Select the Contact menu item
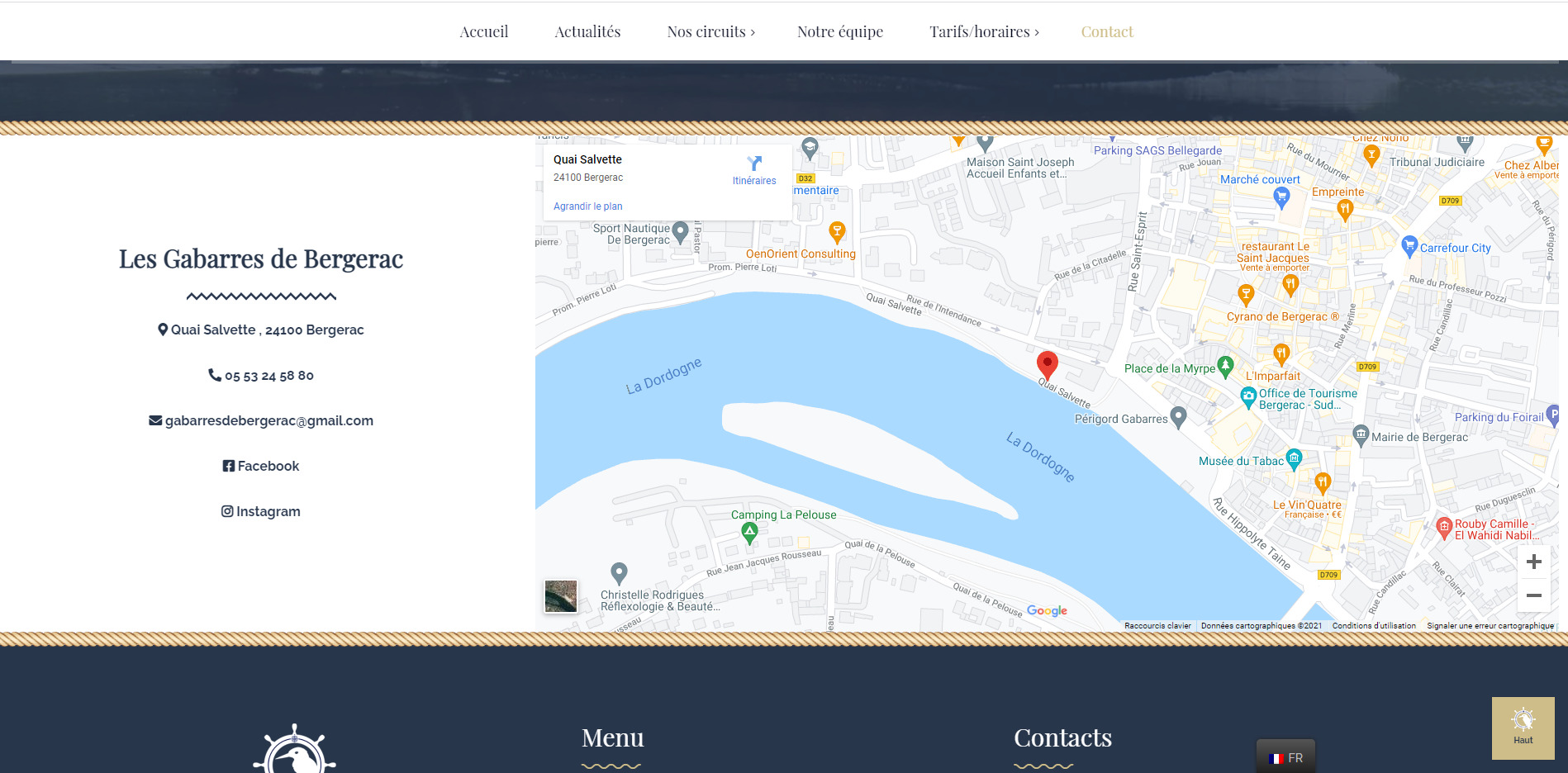The width and height of the screenshot is (1568, 773). pos(1107,31)
